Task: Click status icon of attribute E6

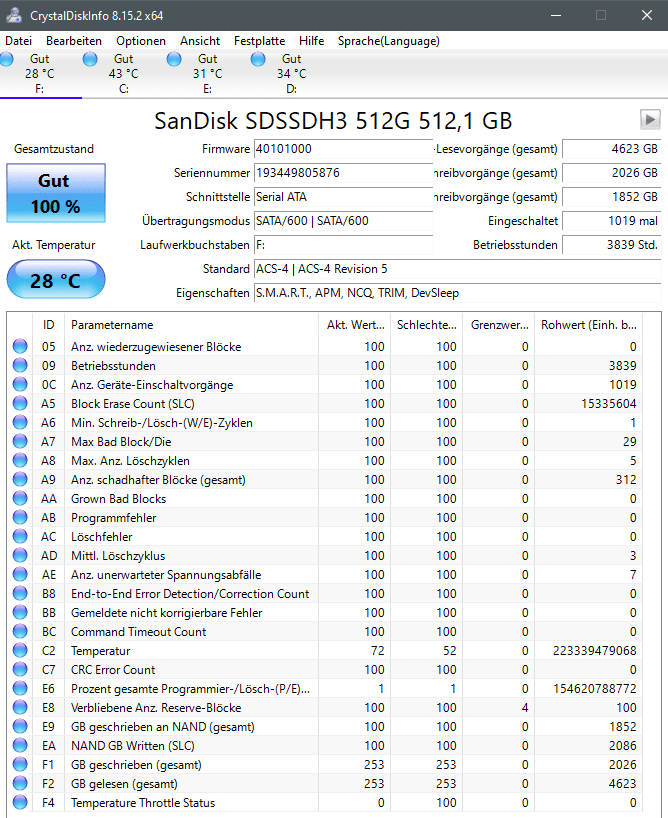Action: point(20,689)
